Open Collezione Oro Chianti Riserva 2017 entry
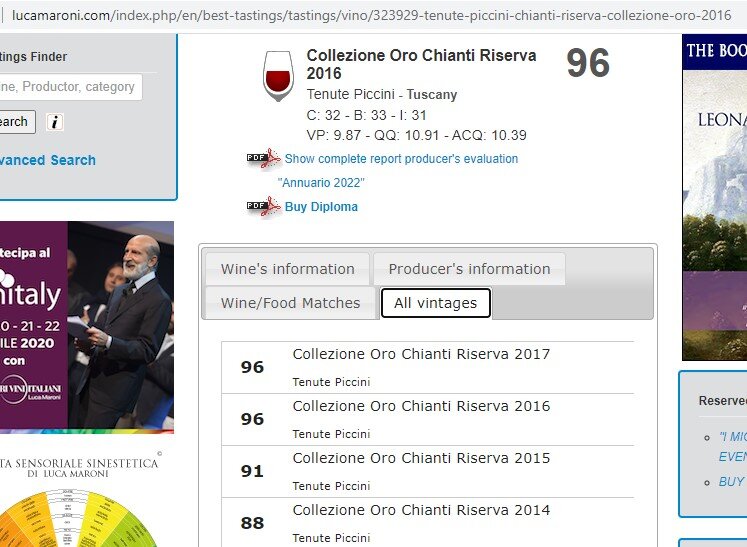Screen dimensions: 747x547 tap(421, 354)
